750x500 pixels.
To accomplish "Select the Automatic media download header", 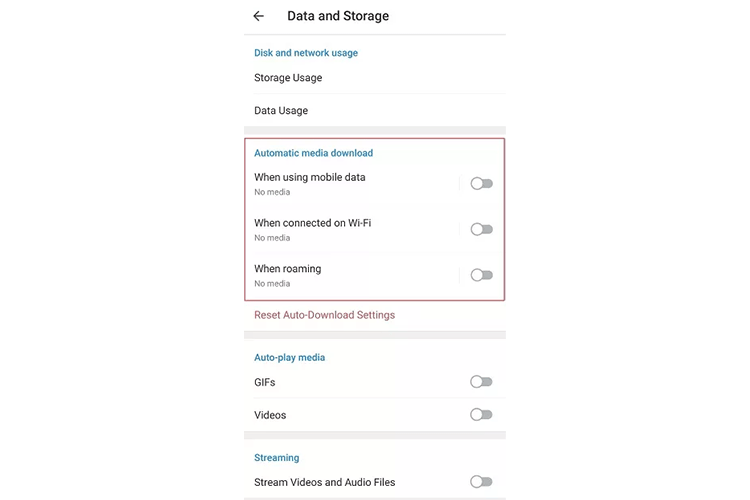I will [313, 153].
